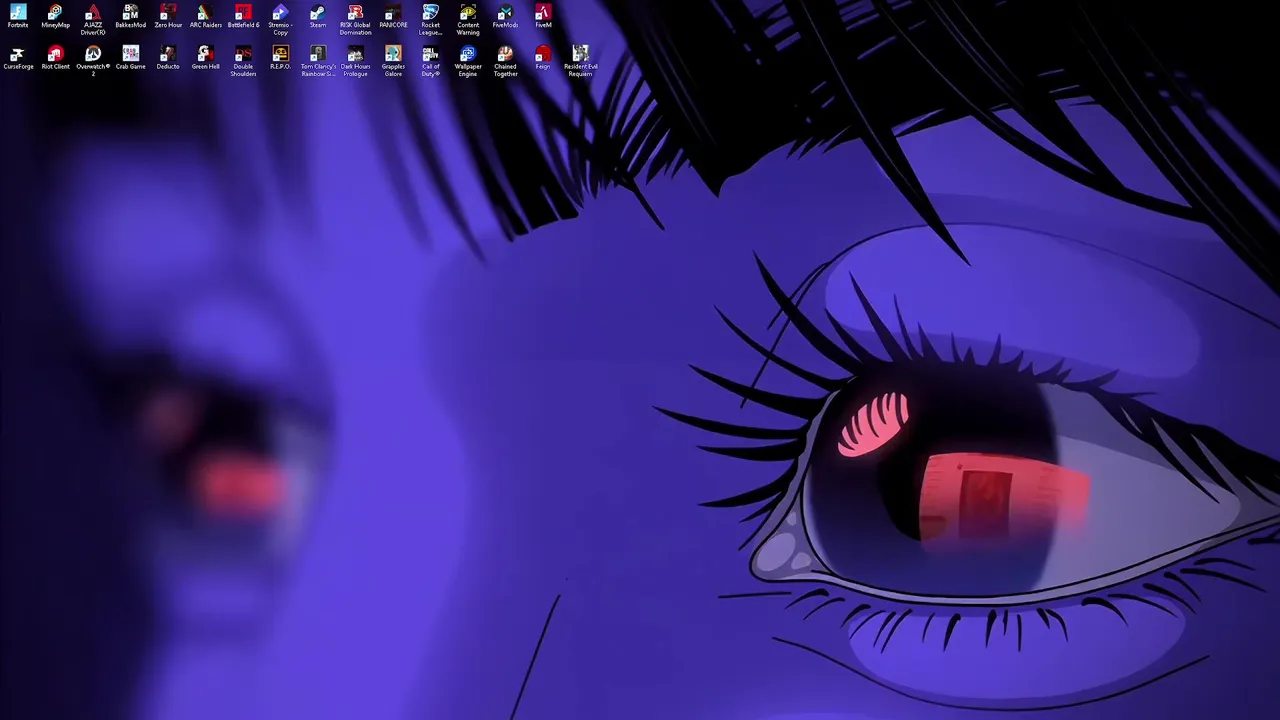Select the Battlefield 6 icon
The image size is (1280, 720).
[243, 17]
